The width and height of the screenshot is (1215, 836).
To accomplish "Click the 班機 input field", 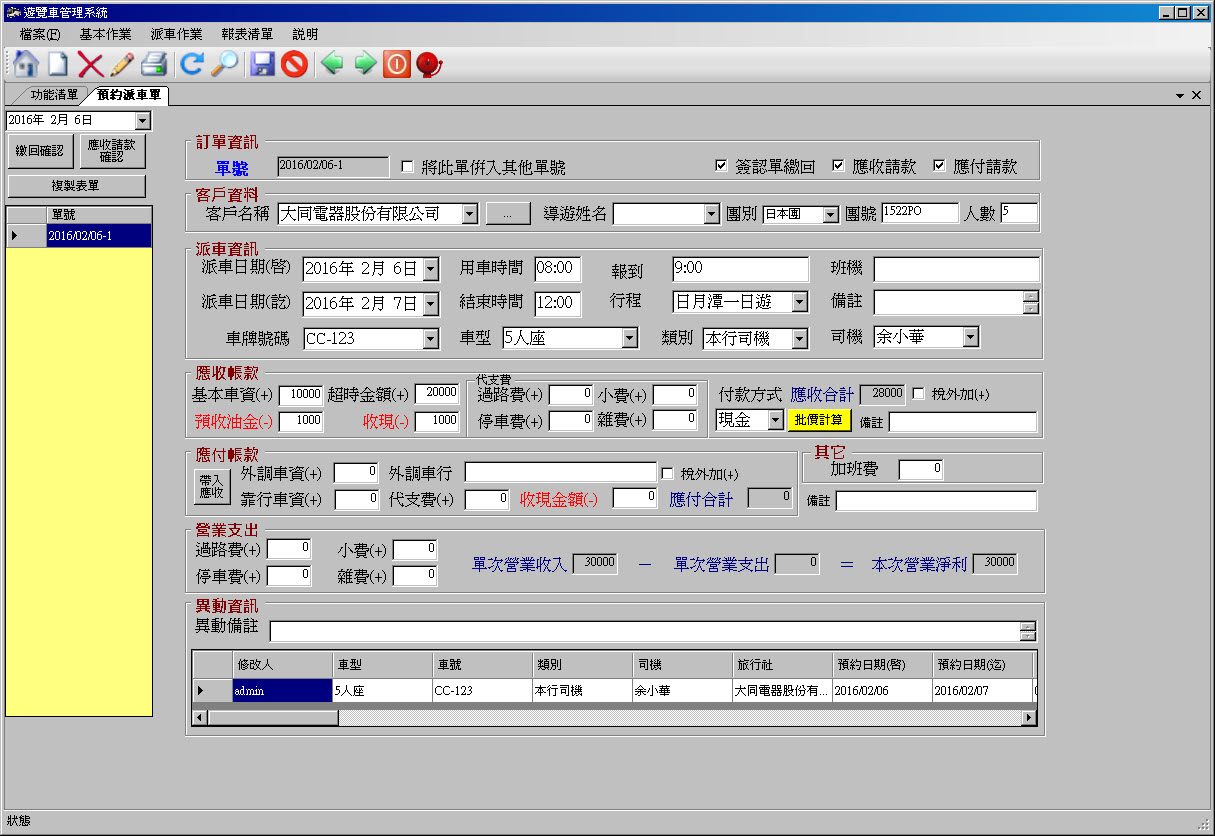I will [957, 269].
